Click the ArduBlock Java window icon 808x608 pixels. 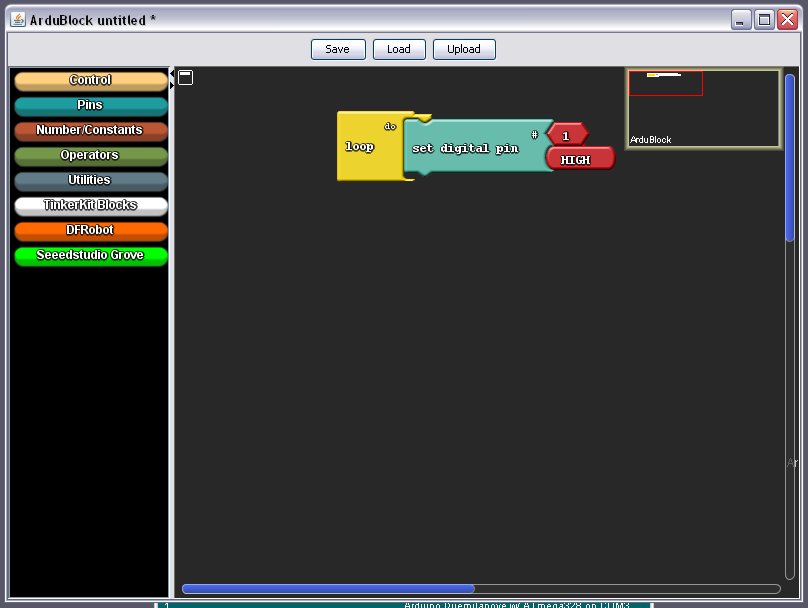[x=17, y=20]
